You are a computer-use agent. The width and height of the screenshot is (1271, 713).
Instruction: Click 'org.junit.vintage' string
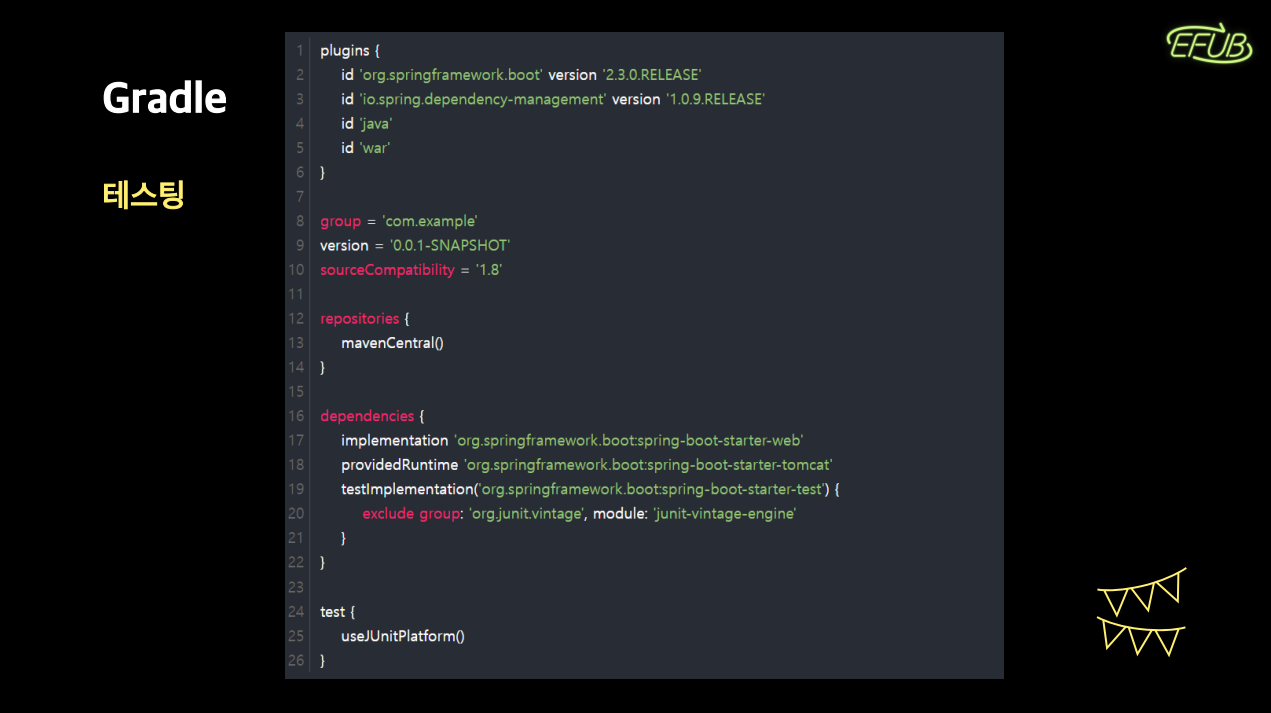tap(527, 514)
